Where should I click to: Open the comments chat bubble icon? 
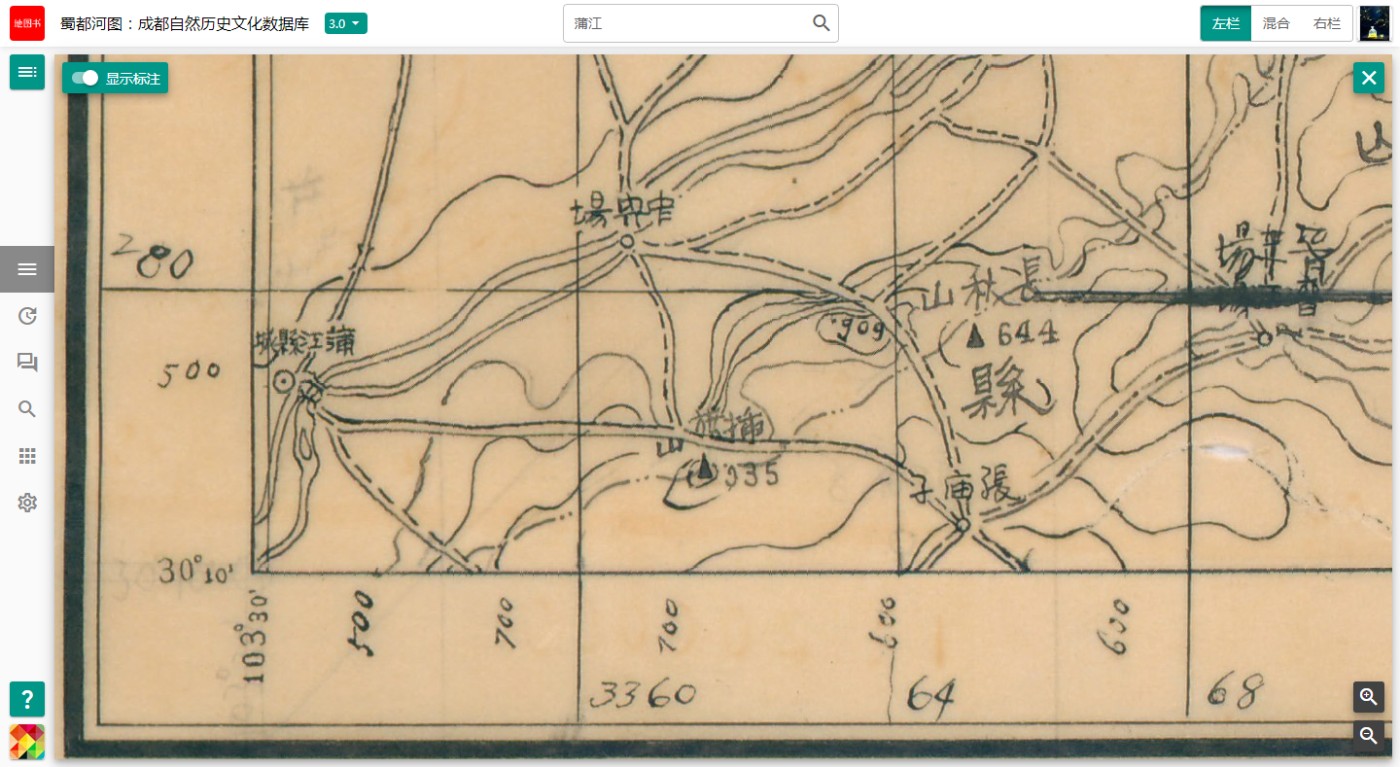27,362
